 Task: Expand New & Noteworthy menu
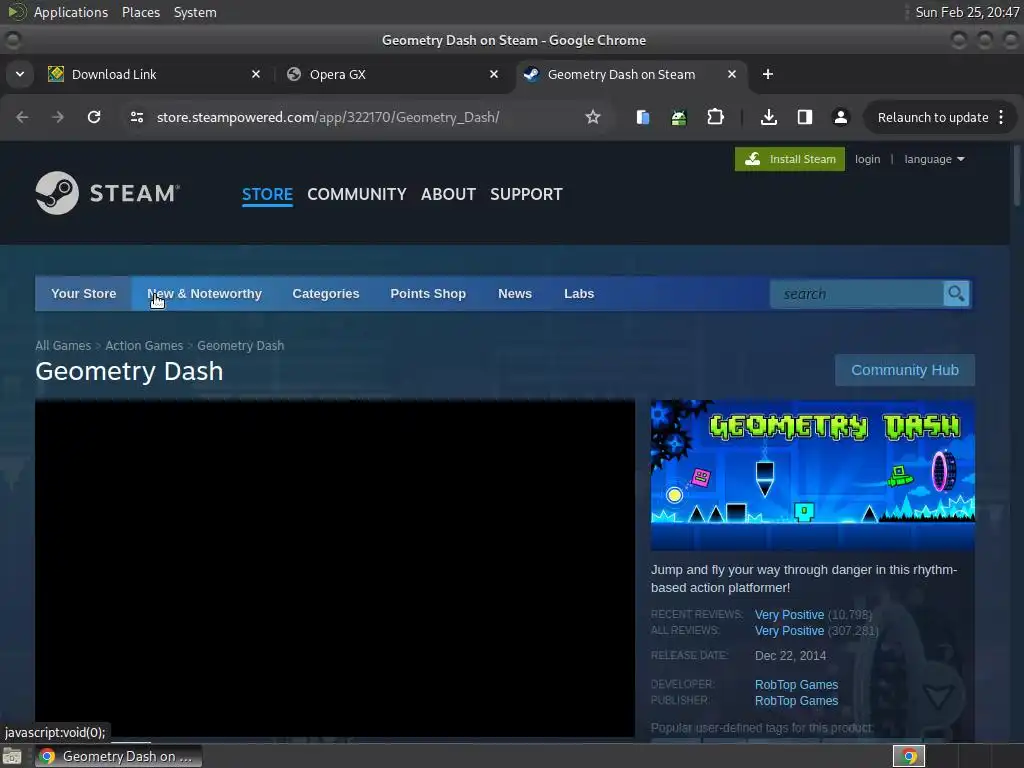click(x=204, y=294)
